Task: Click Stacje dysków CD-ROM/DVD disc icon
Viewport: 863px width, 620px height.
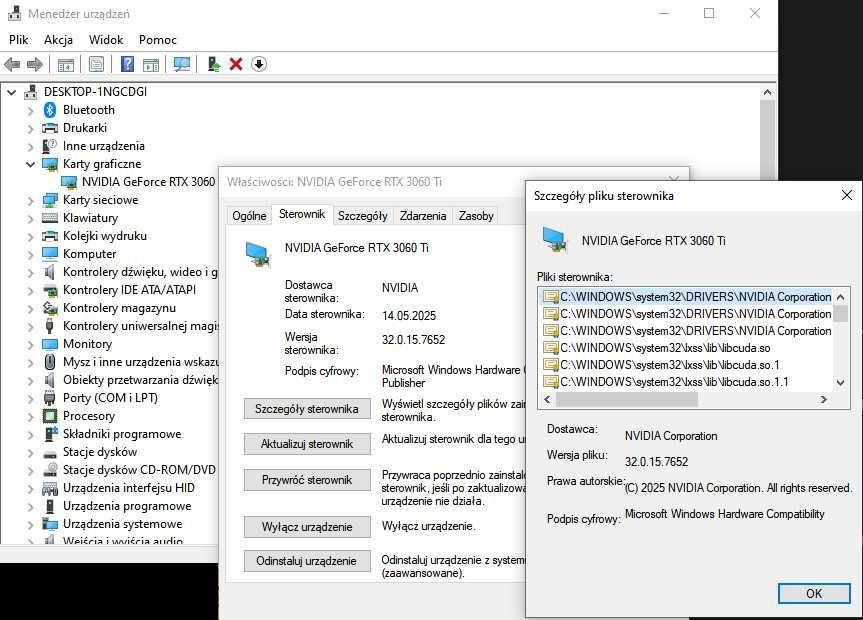Action: coord(50,470)
